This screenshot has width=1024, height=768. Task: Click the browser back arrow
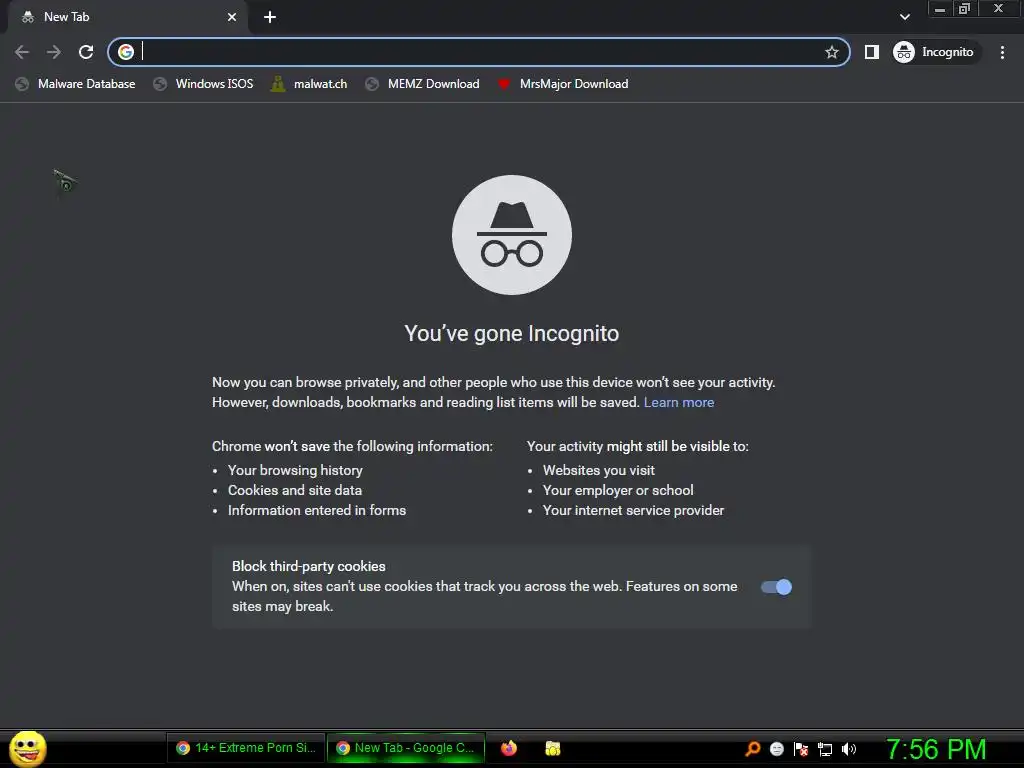[x=22, y=52]
